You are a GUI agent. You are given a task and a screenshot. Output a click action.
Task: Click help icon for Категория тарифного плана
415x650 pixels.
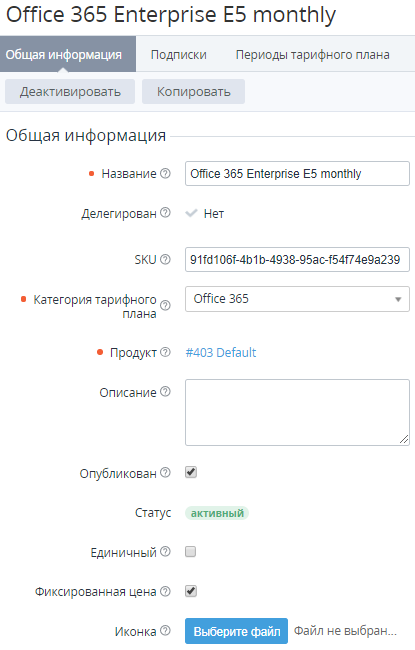point(165,306)
